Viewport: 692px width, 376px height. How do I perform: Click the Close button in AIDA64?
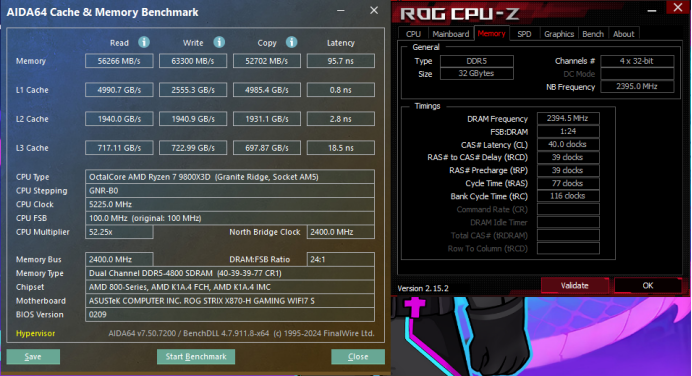(x=358, y=357)
